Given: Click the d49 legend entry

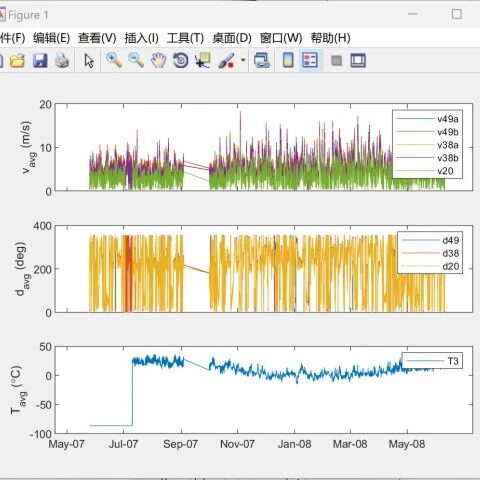Looking at the screenshot, I should 430,240.
